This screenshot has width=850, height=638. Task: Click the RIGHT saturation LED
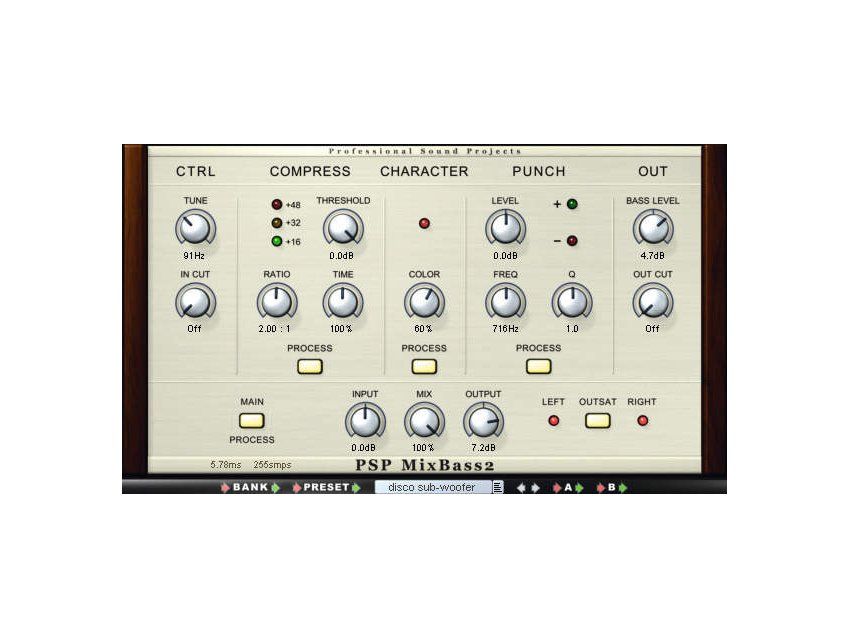pos(642,420)
